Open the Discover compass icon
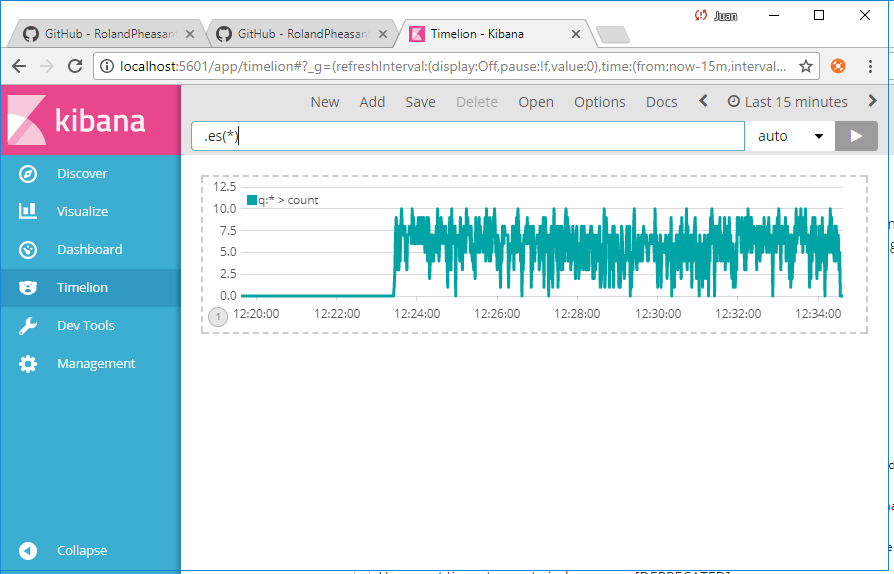 [x=27, y=174]
